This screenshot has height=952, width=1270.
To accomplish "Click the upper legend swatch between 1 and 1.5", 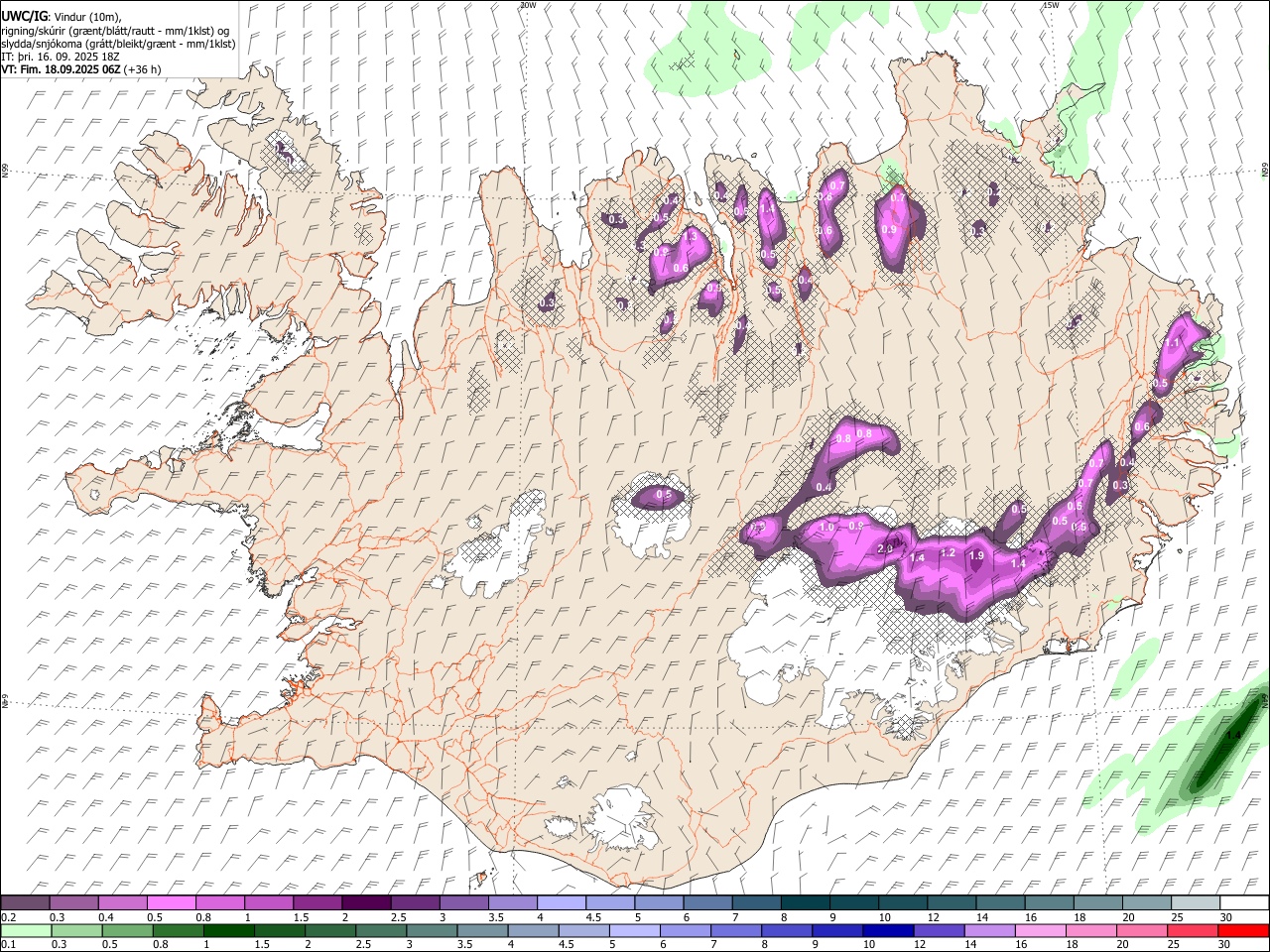I will (x=269, y=903).
